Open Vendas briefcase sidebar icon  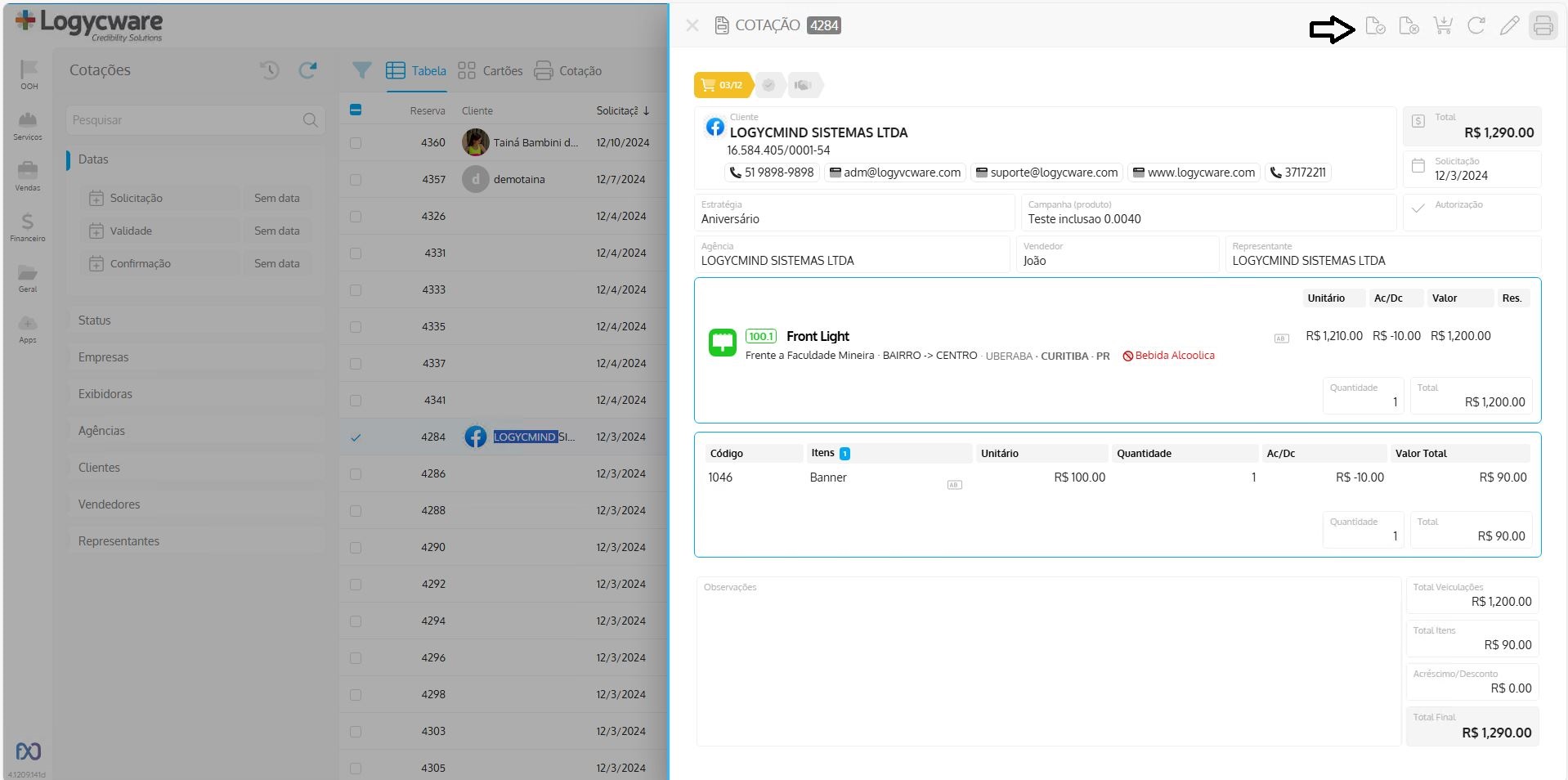[28, 176]
